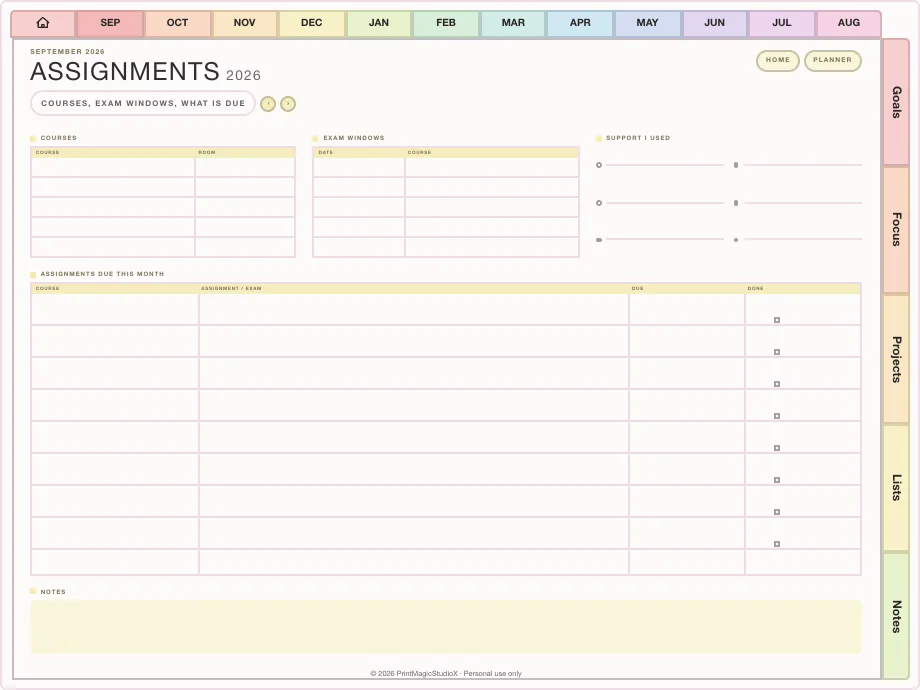The image size is (920, 690).
Task: Switch to the DEC month tab
Action: 312,23
